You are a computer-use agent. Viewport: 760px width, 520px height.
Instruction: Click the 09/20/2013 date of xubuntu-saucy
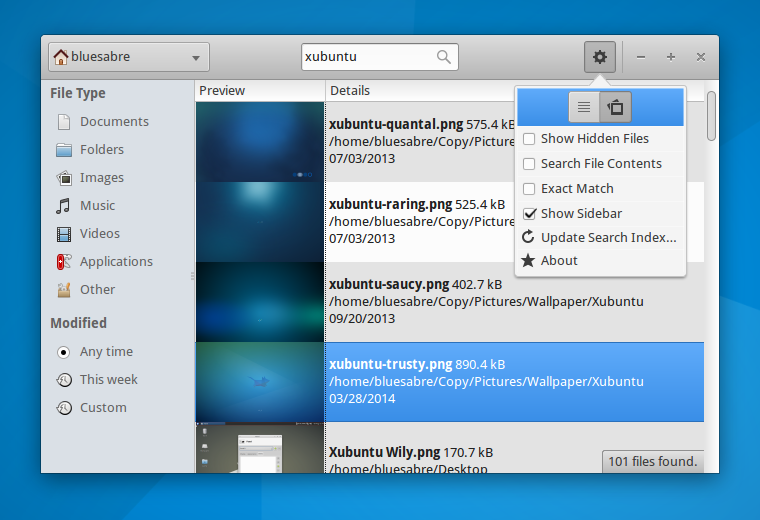(362, 319)
